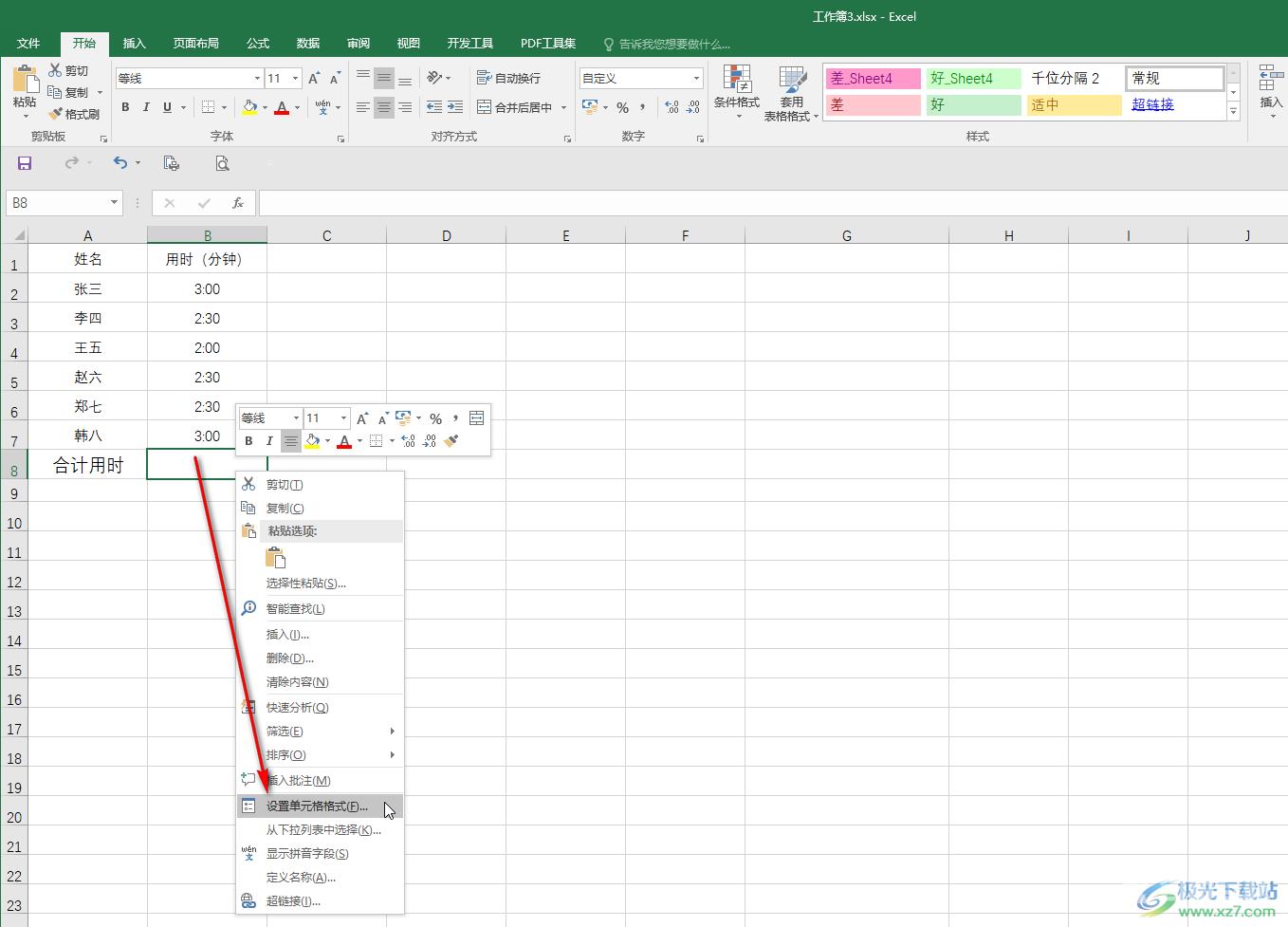Toggle middle vertical alignment in the ribbon
This screenshot has height=927, width=1288.
point(384,78)
